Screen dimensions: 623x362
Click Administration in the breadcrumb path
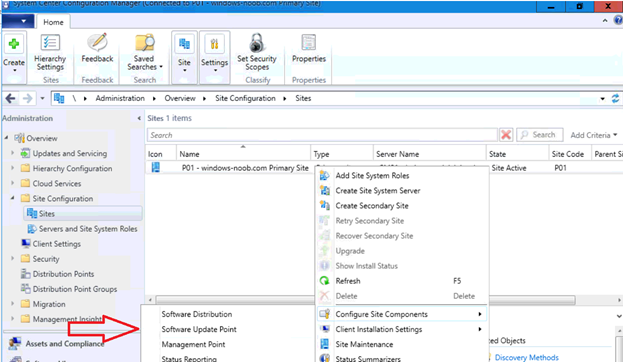click(120, 99)
